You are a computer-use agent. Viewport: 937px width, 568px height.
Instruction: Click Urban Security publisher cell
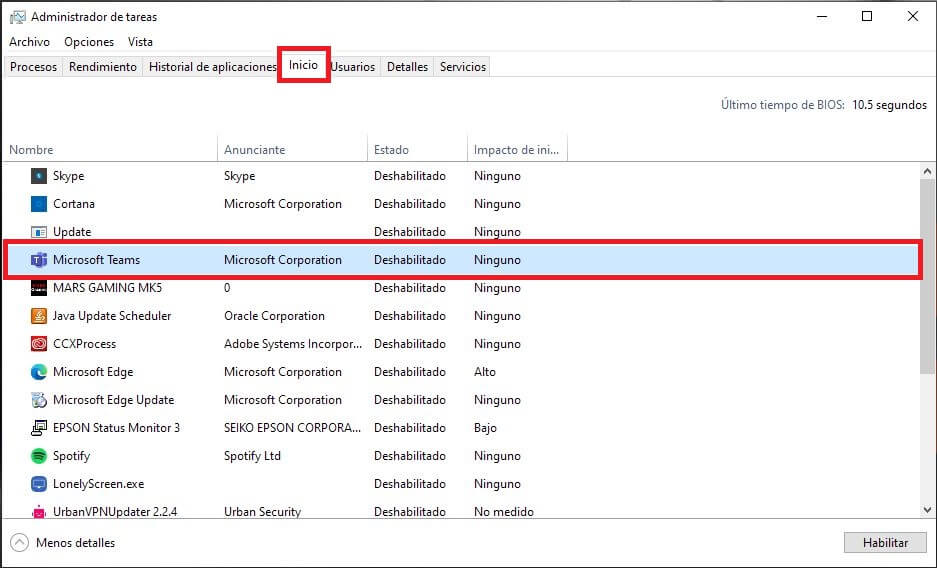tap(262, 512)
